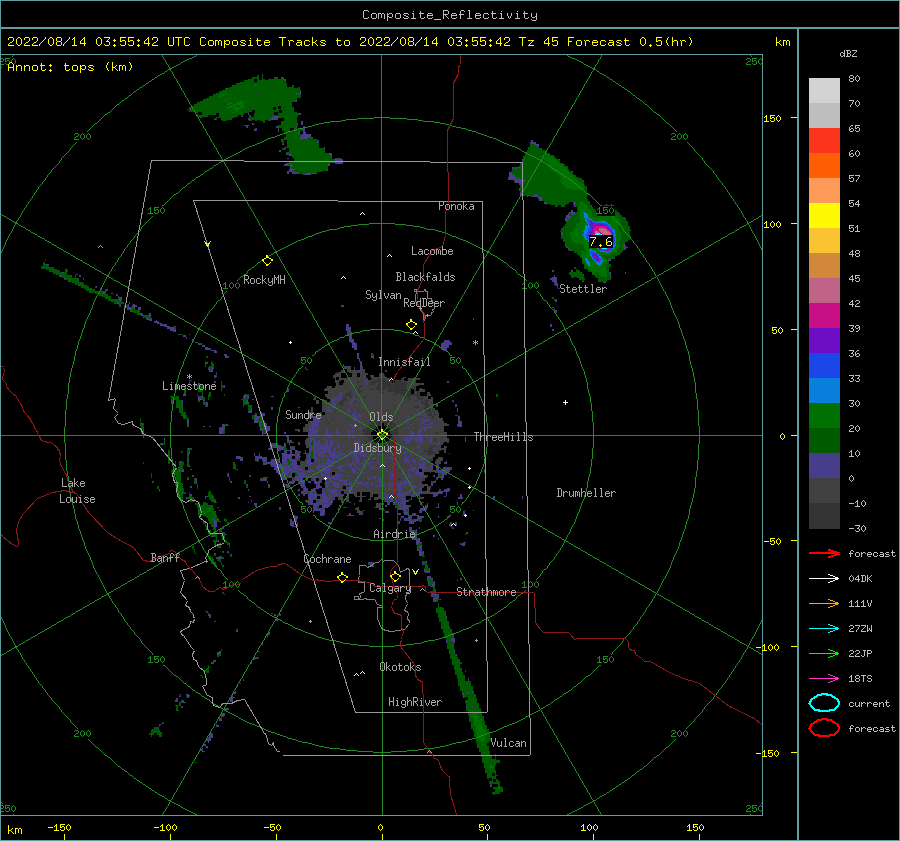Click the green 22JP arrow legend icon

(824, 653)
